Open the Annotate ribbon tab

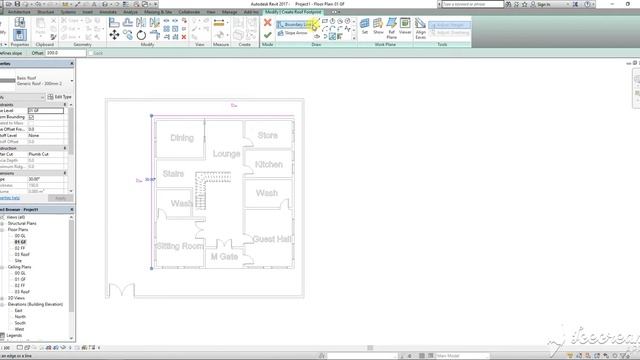click(108, 12)
